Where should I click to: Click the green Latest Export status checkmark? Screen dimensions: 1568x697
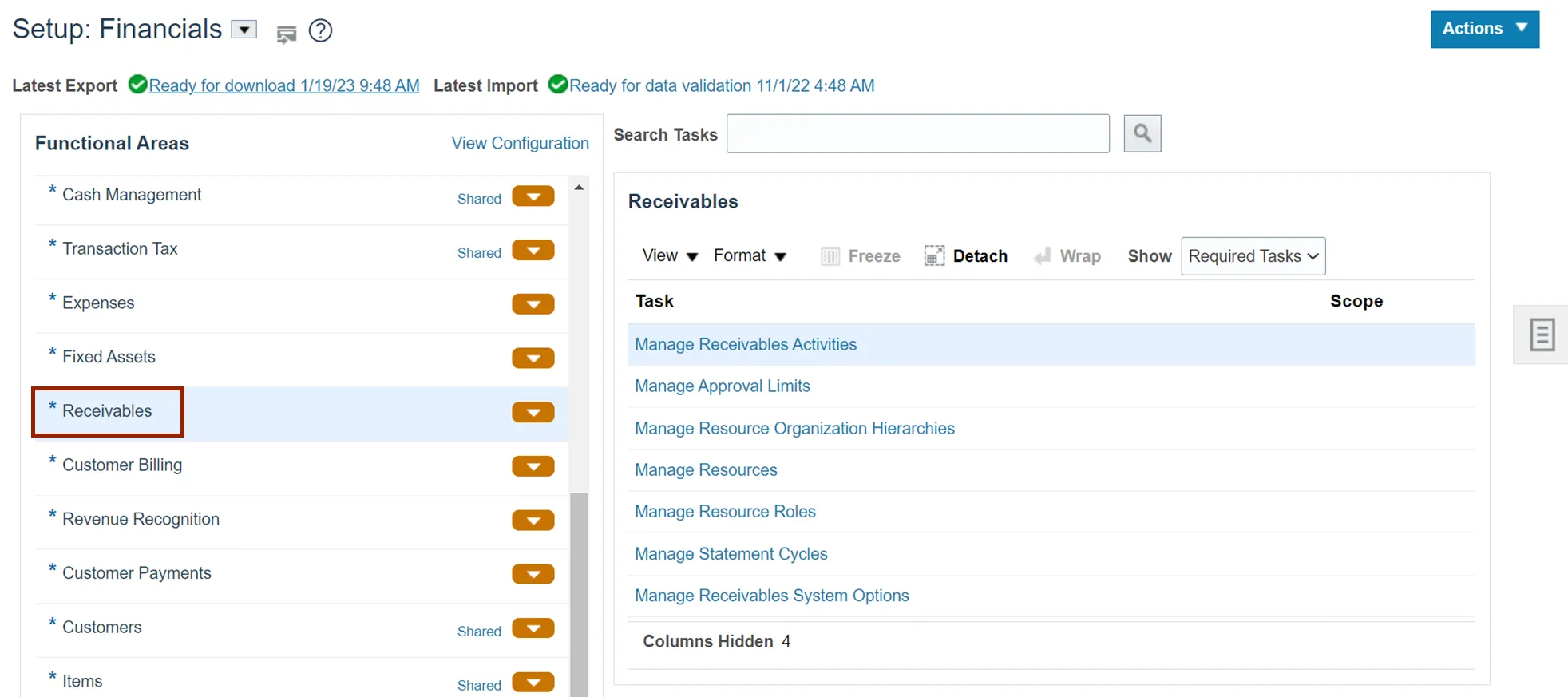coord(137,85)
